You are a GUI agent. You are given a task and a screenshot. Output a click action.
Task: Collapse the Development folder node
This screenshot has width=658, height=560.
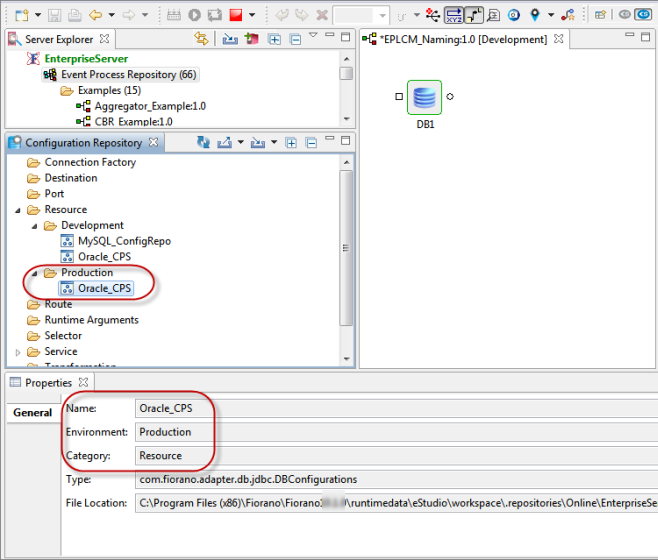(x=34, y=226)
